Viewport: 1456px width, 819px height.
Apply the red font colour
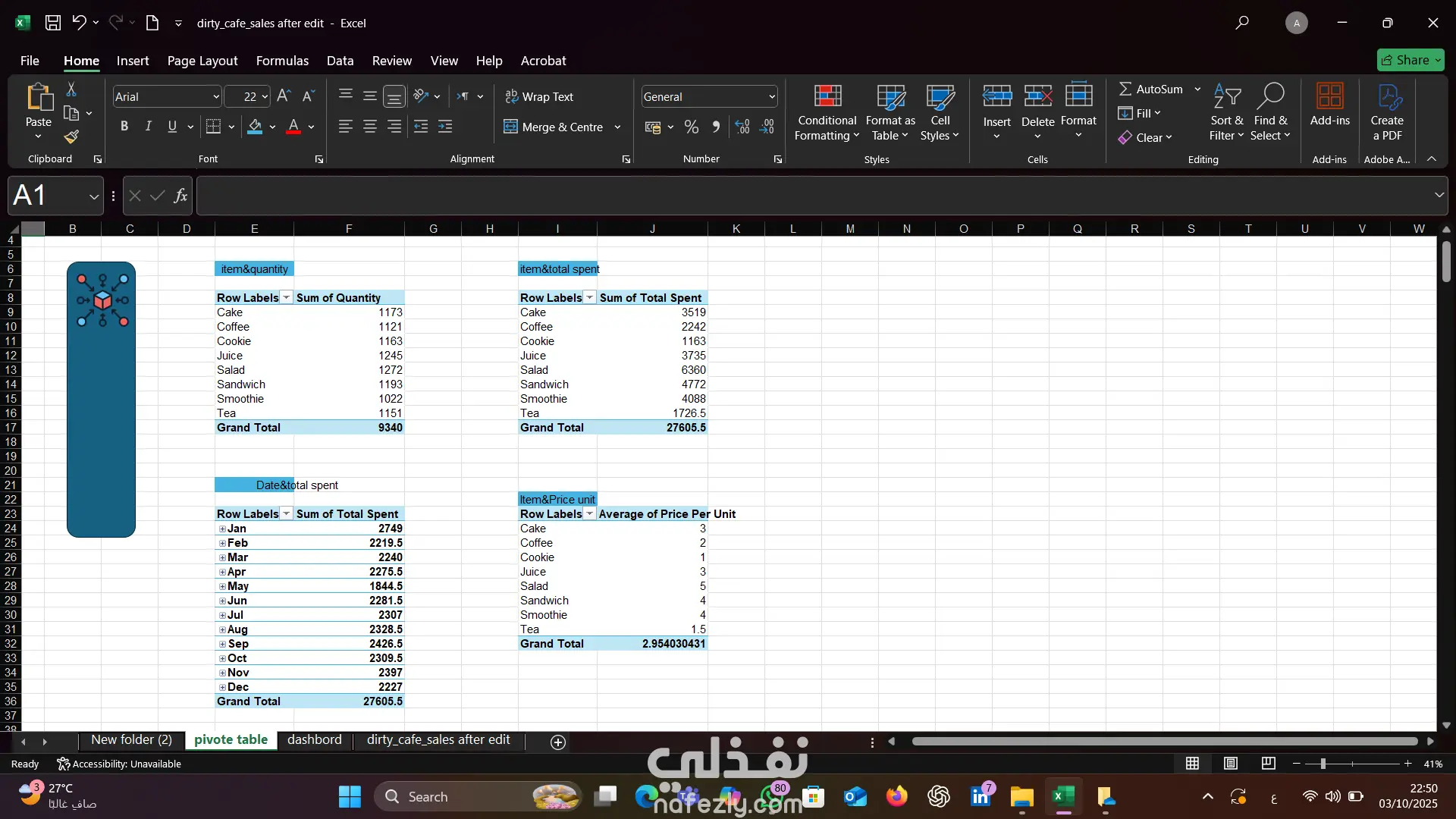coord(293,127)
